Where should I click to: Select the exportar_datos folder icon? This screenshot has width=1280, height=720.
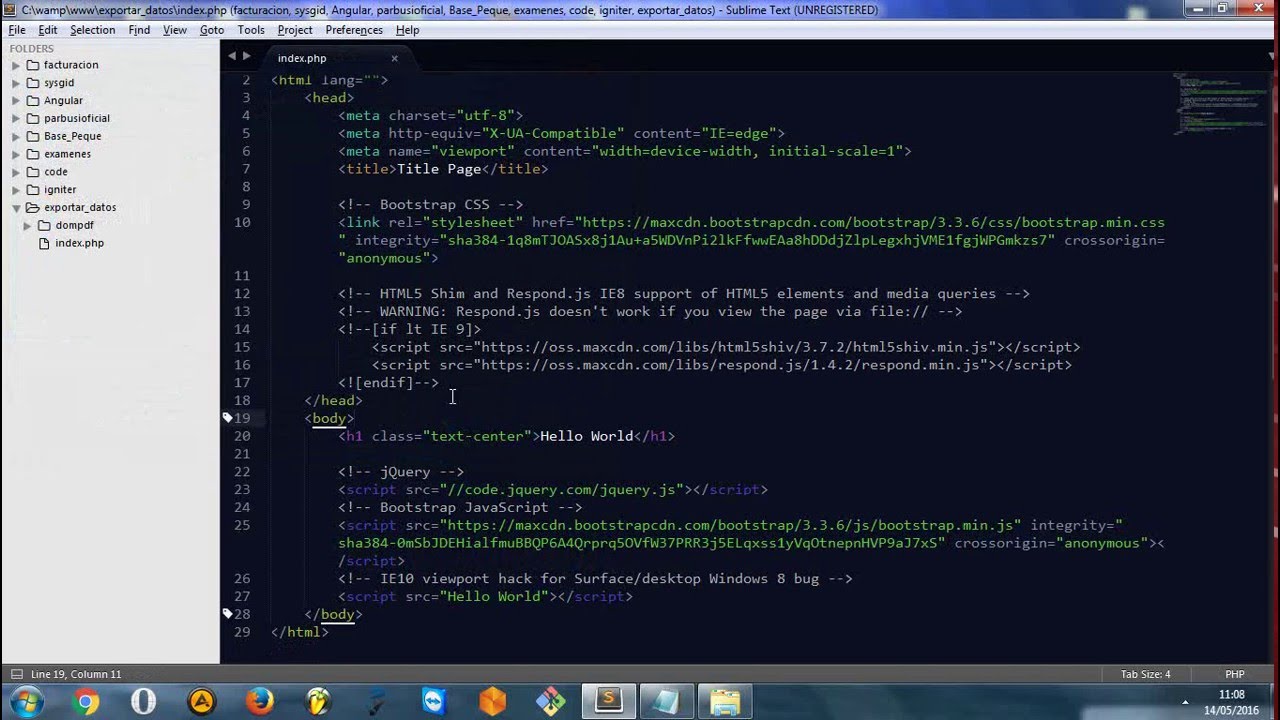point(33,208)
